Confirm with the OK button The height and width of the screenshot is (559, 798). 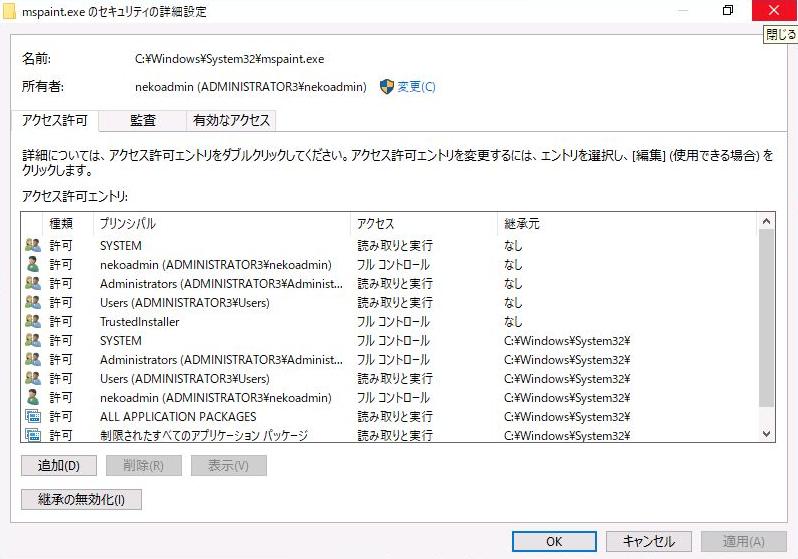click(x=554, y=542)
